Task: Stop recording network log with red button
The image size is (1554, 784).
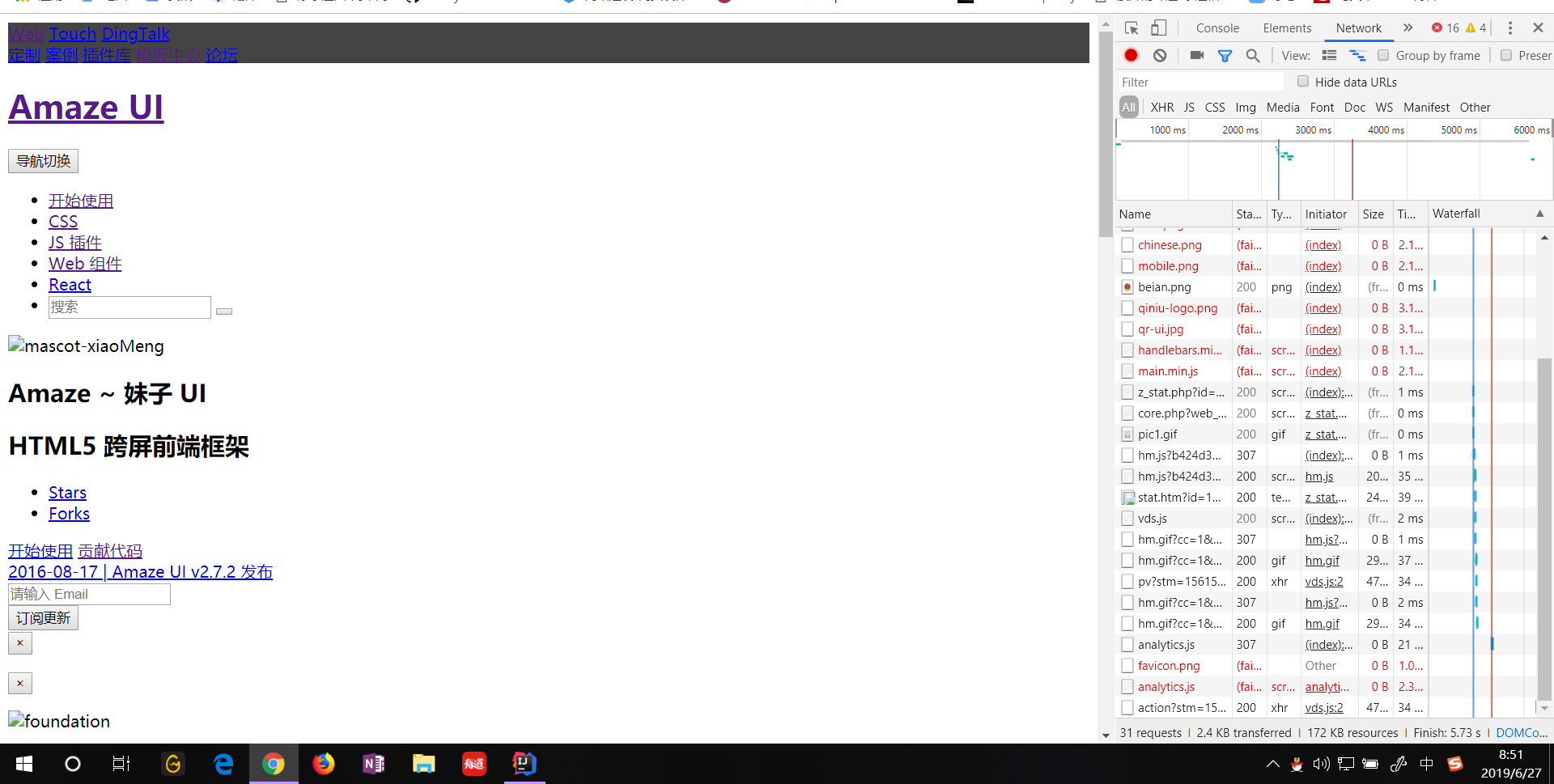Action: pyautogui.click(x=1132, y=55)
